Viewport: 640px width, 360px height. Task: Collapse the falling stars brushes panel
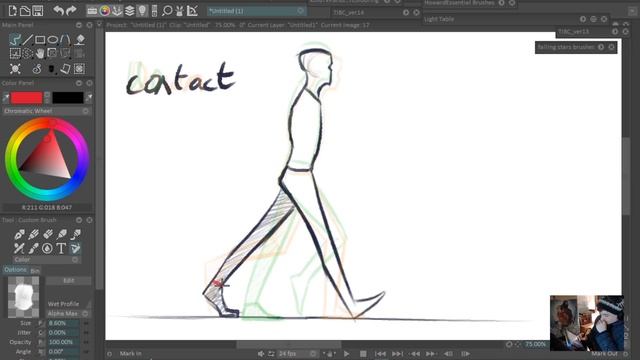tap(601, 47)
